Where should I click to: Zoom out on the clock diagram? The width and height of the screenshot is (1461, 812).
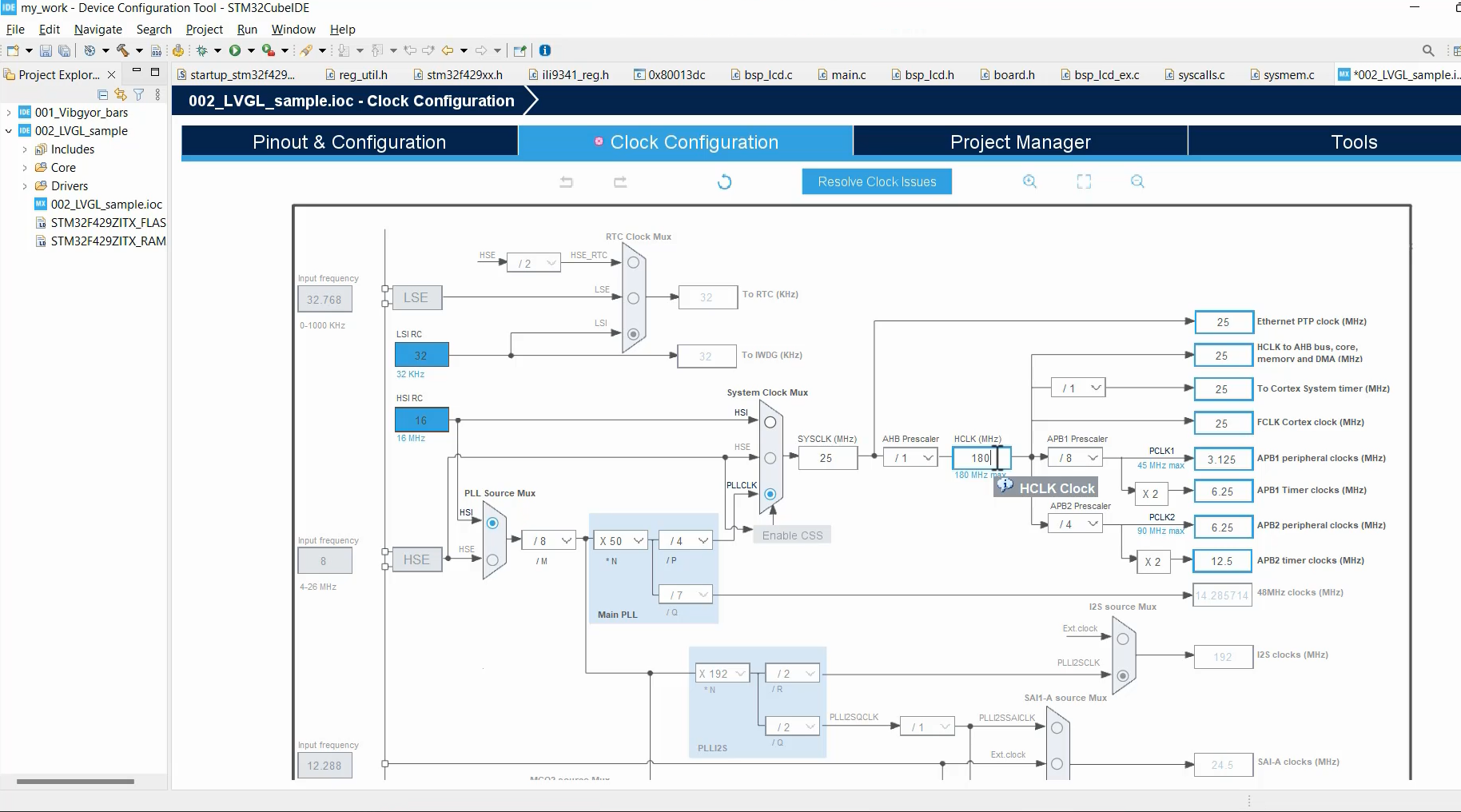[x=1137, y=181]
